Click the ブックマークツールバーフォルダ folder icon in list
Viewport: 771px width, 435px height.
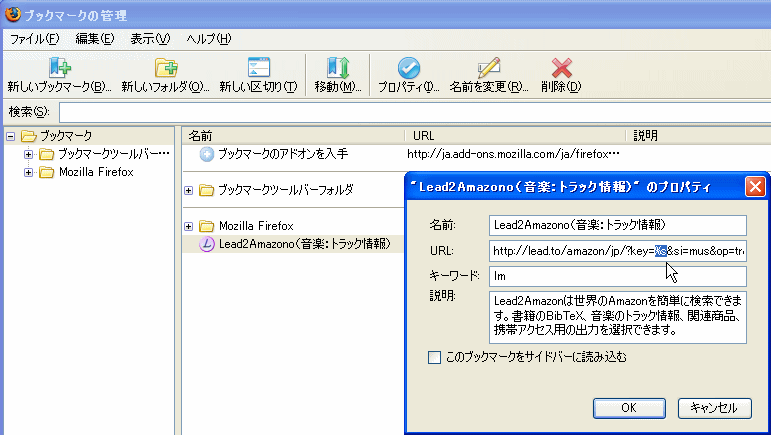(207, 190)
